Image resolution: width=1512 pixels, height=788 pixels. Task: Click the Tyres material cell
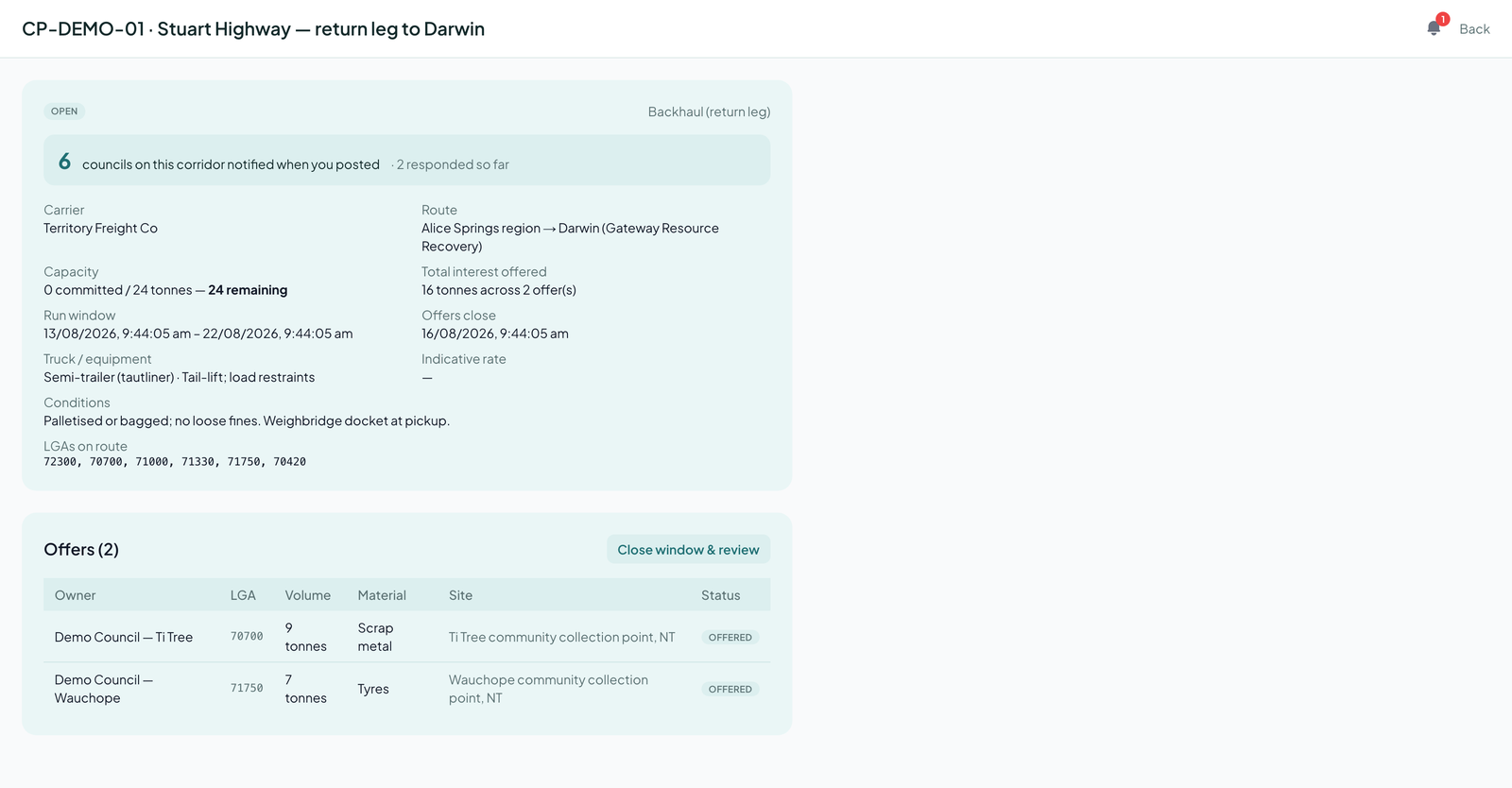click(x=373, y=690)
